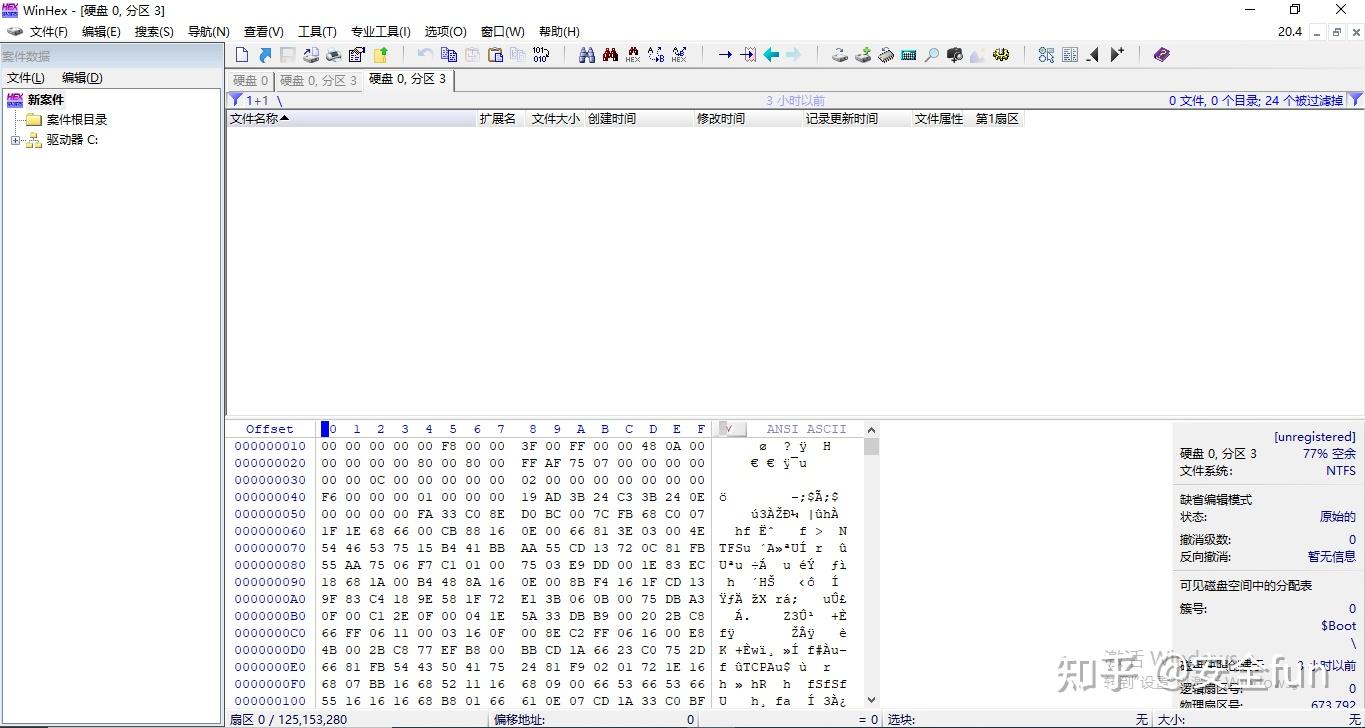This screenshot has height=728, width=1365.
Task: Open the Properties checklist icon
Action: (357, 55)
